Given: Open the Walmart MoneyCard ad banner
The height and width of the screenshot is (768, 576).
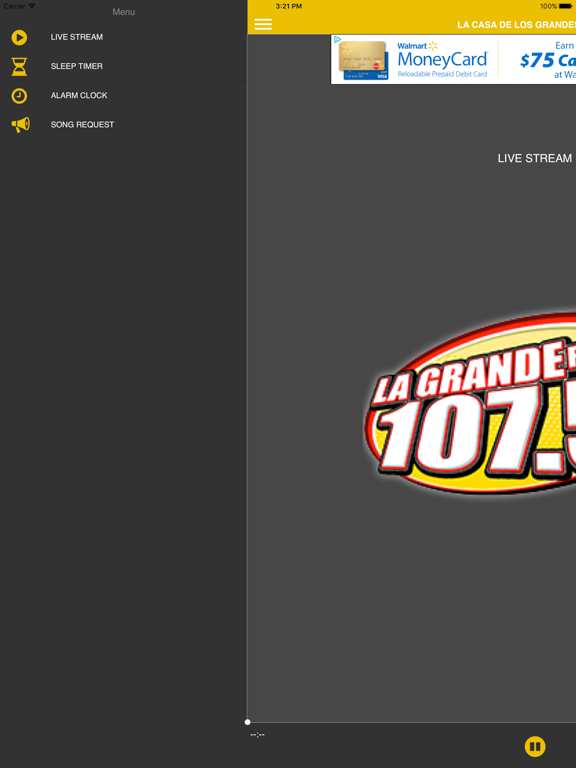Looking at the screenshot, I should [x=453, y=59].
